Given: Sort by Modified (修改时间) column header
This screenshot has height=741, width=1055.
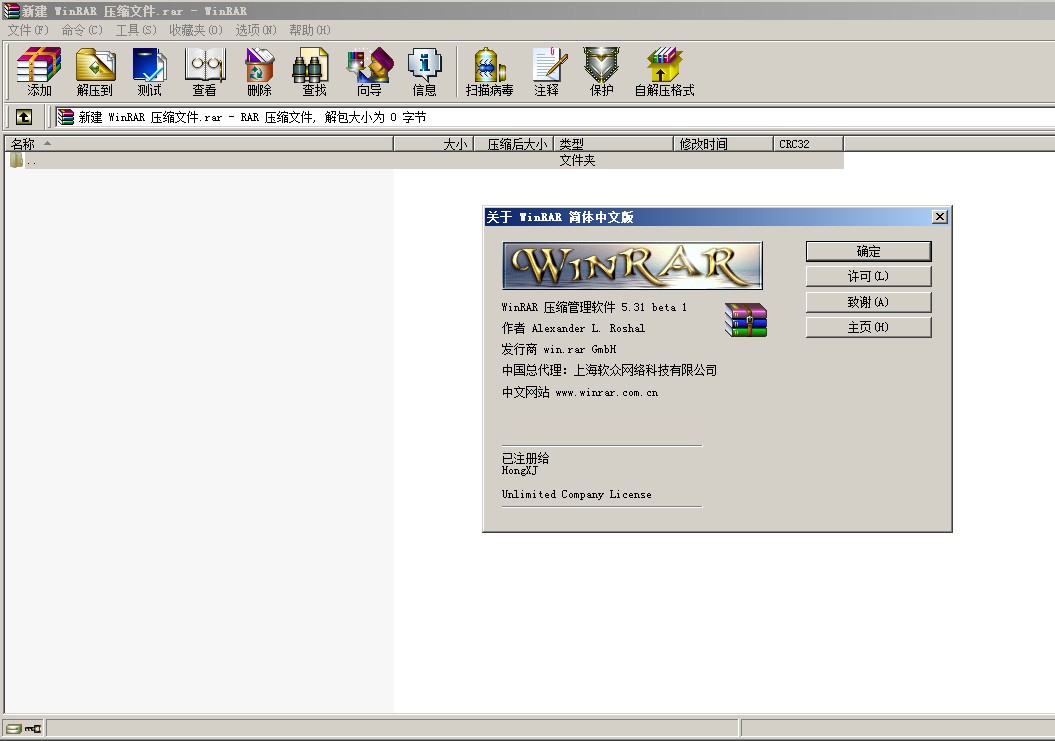Looking at the screenshot, I should (x=723, y=144).
